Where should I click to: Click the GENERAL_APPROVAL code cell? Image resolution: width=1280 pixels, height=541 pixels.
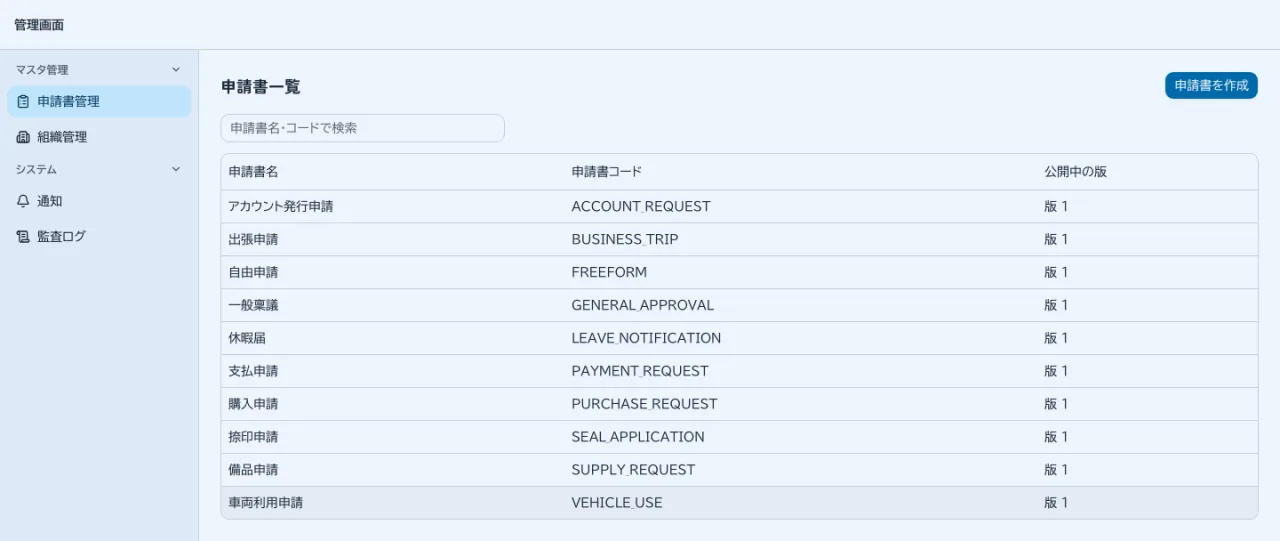click(643, 305)
